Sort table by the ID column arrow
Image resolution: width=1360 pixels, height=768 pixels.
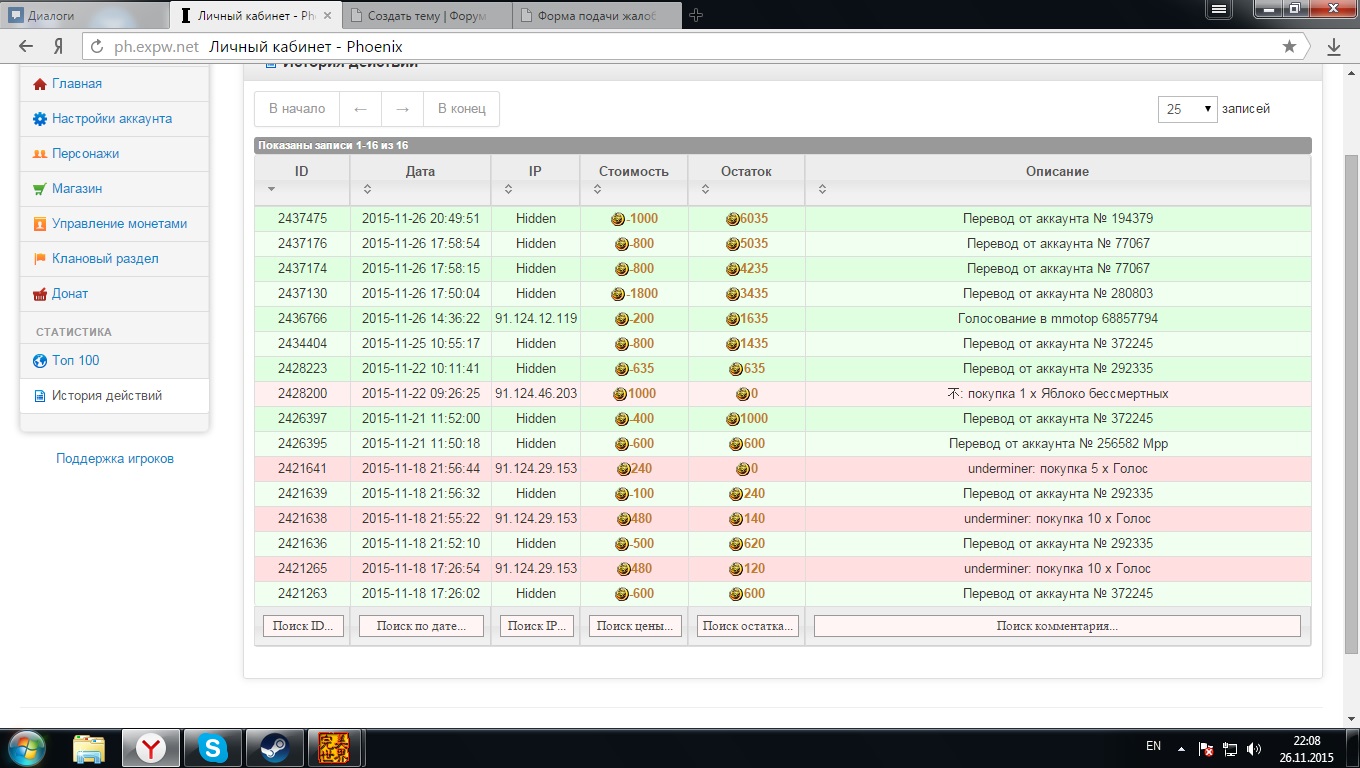point(271,189)
